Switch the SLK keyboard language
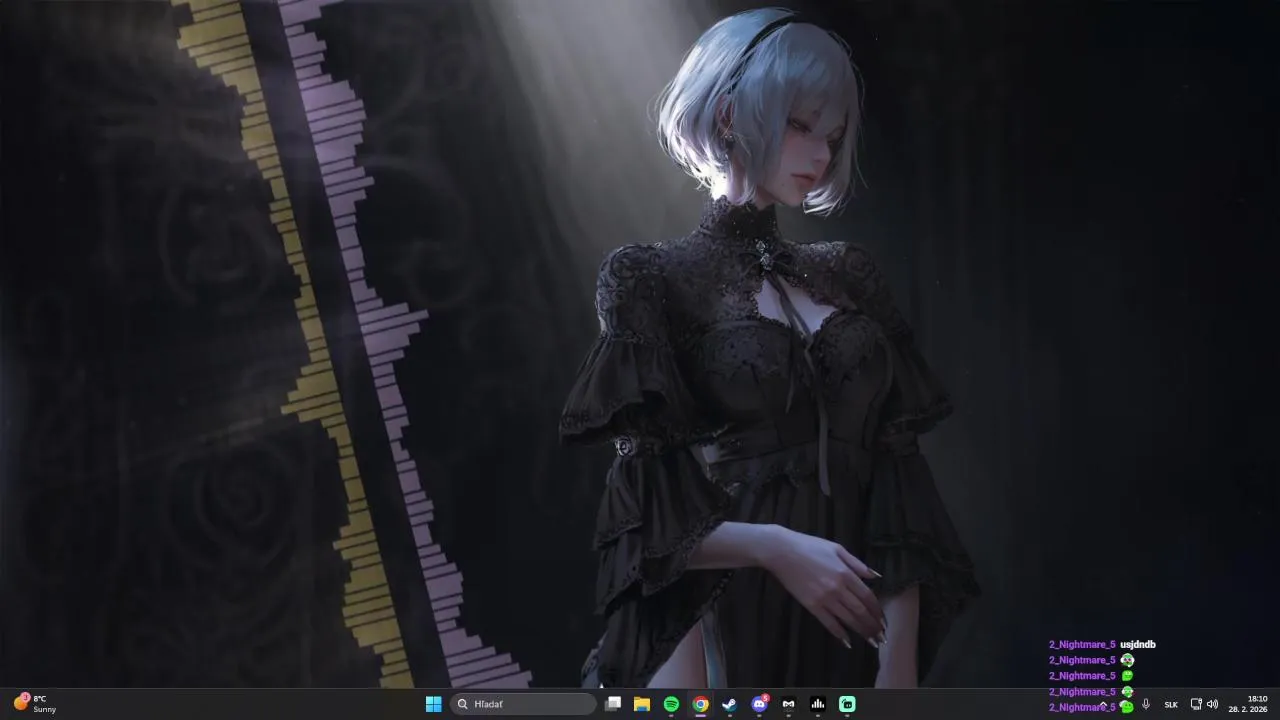 1171,704
